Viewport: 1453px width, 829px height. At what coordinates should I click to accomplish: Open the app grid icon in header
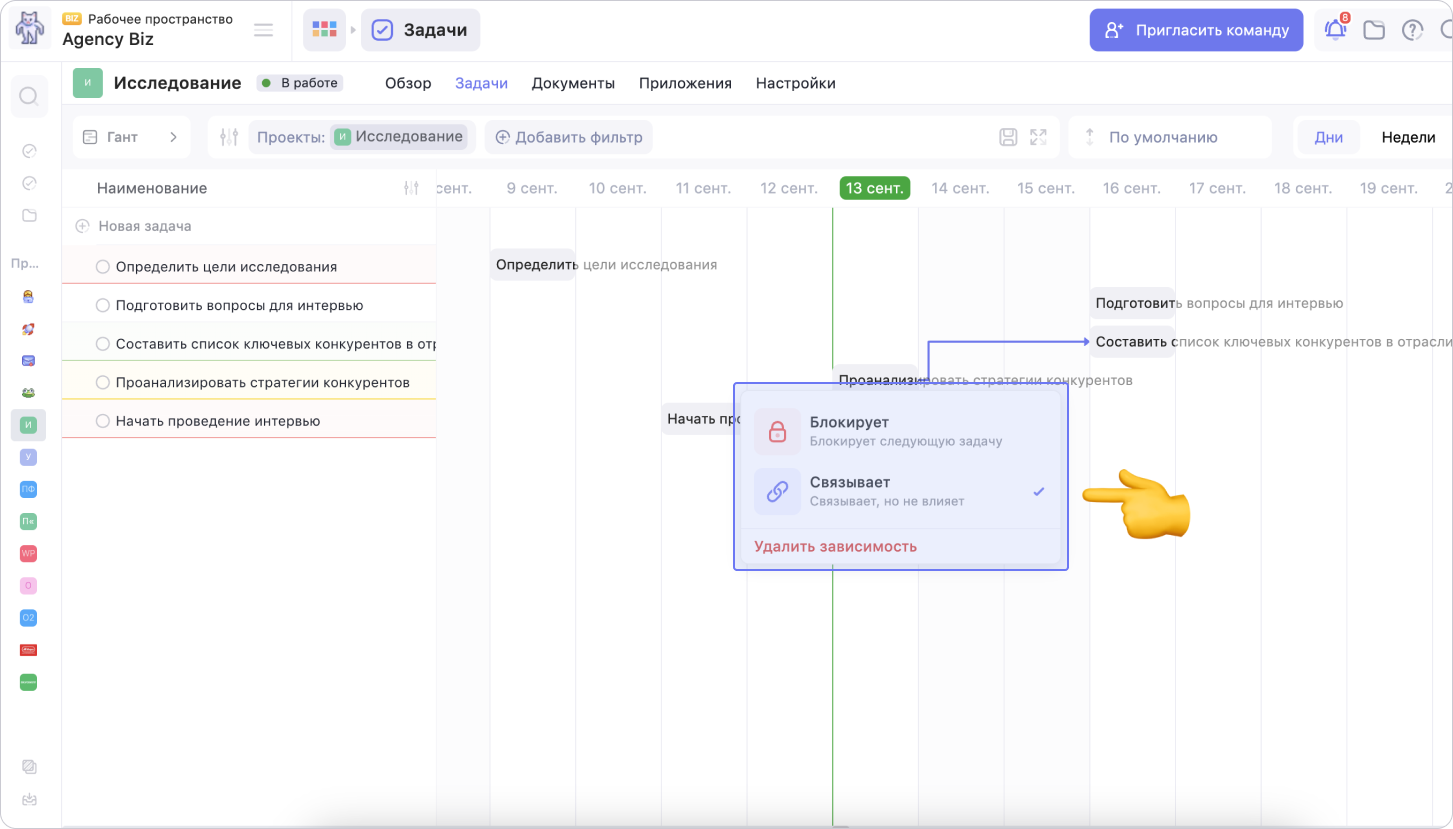pos(324,30)
